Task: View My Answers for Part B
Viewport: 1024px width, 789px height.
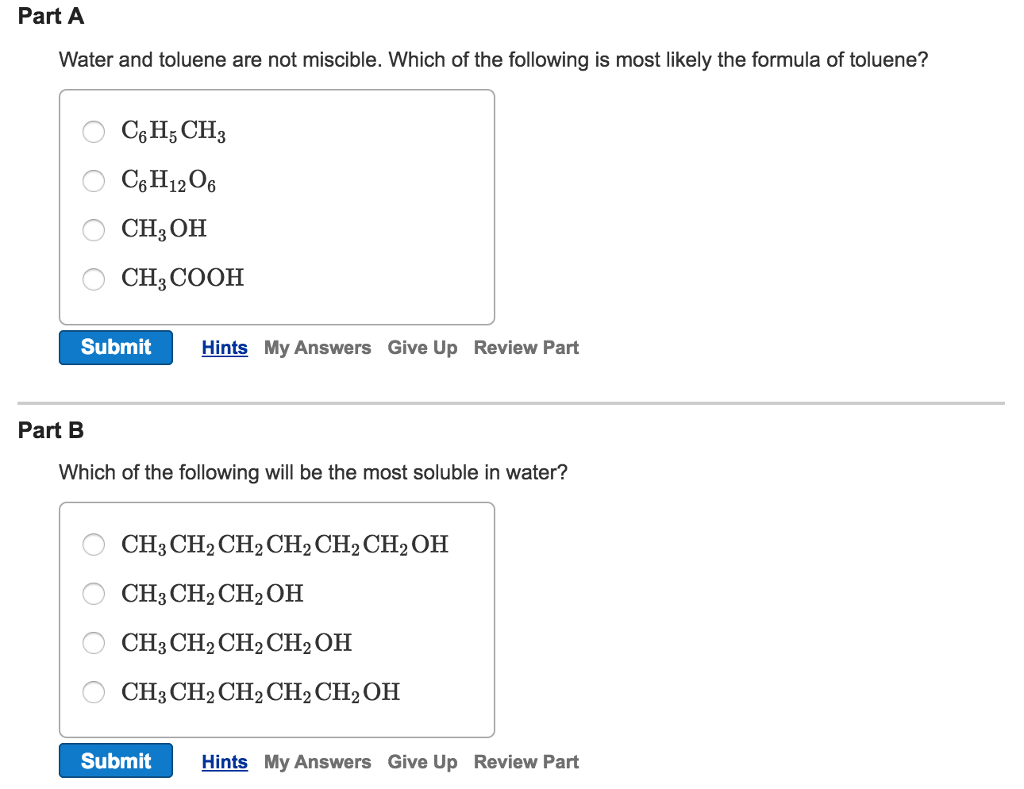Action: (x=317, y=761)
